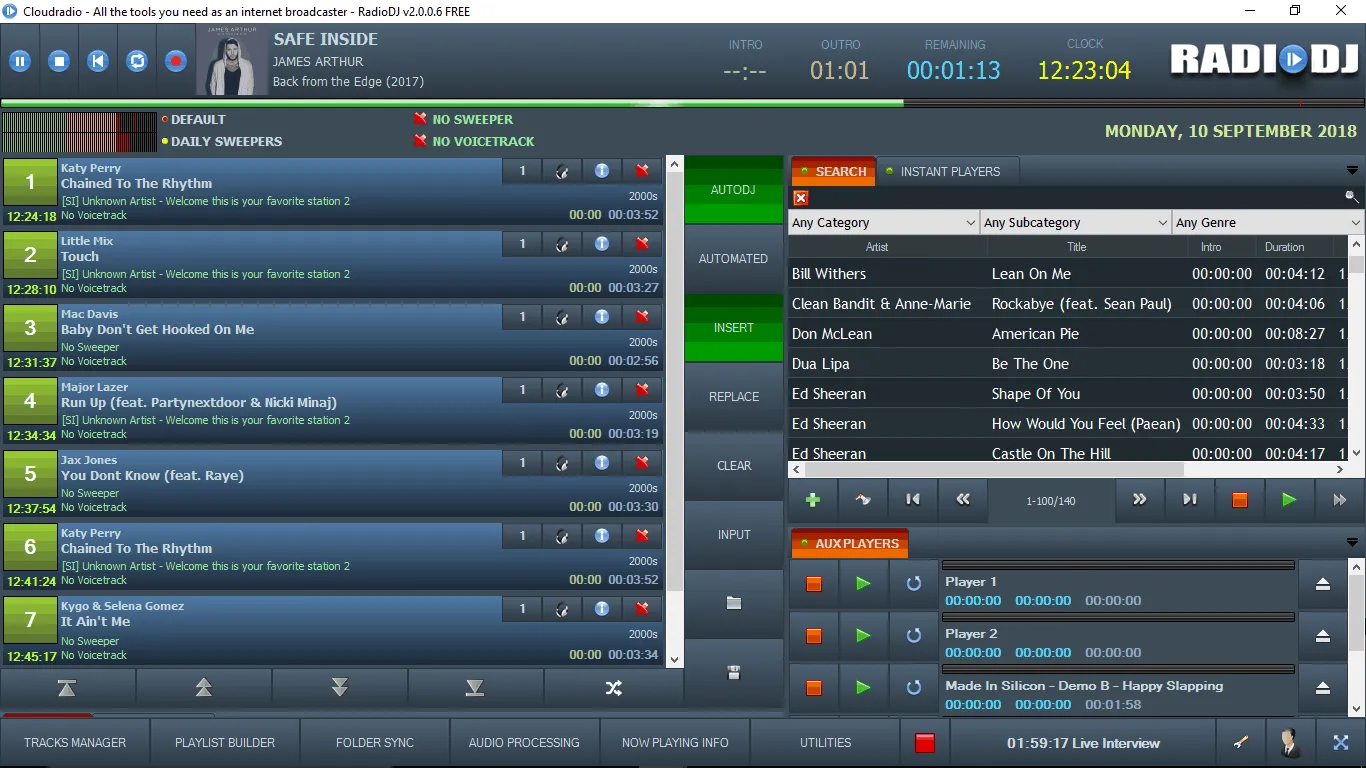1366x768 pixels.
Task: Add selected search result to the playlist
Action: click(811, 499)
